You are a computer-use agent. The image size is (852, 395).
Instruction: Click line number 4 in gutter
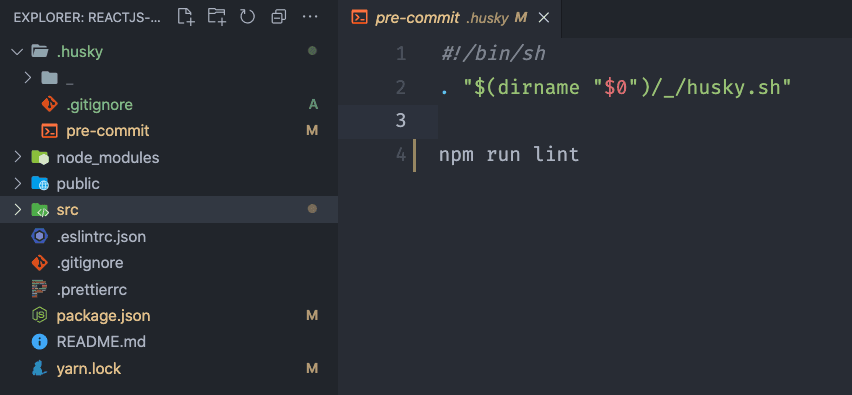[x=401, y=155]
